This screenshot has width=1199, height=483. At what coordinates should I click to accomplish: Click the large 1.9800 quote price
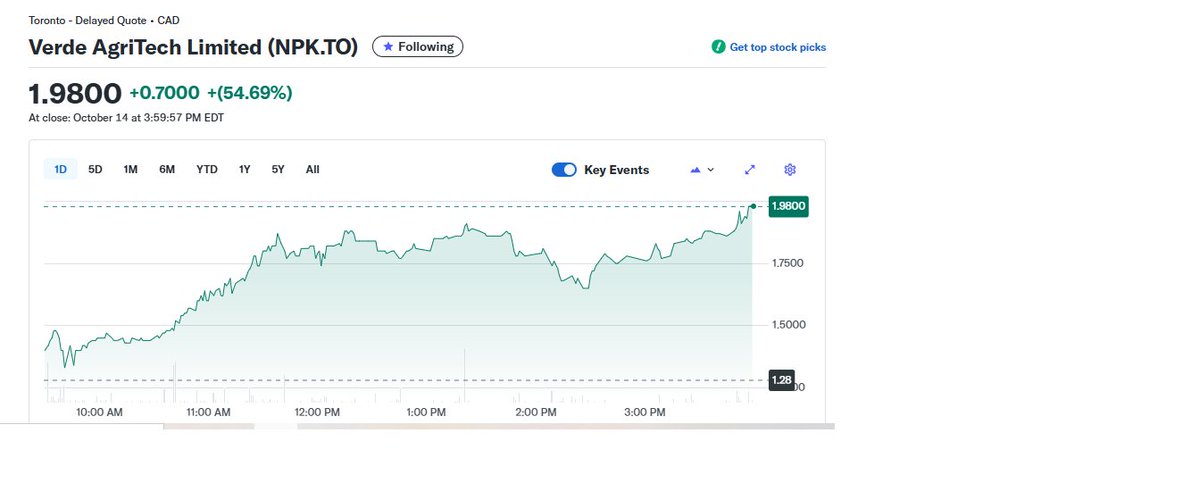pyautogui.click(x=75, y=94)
